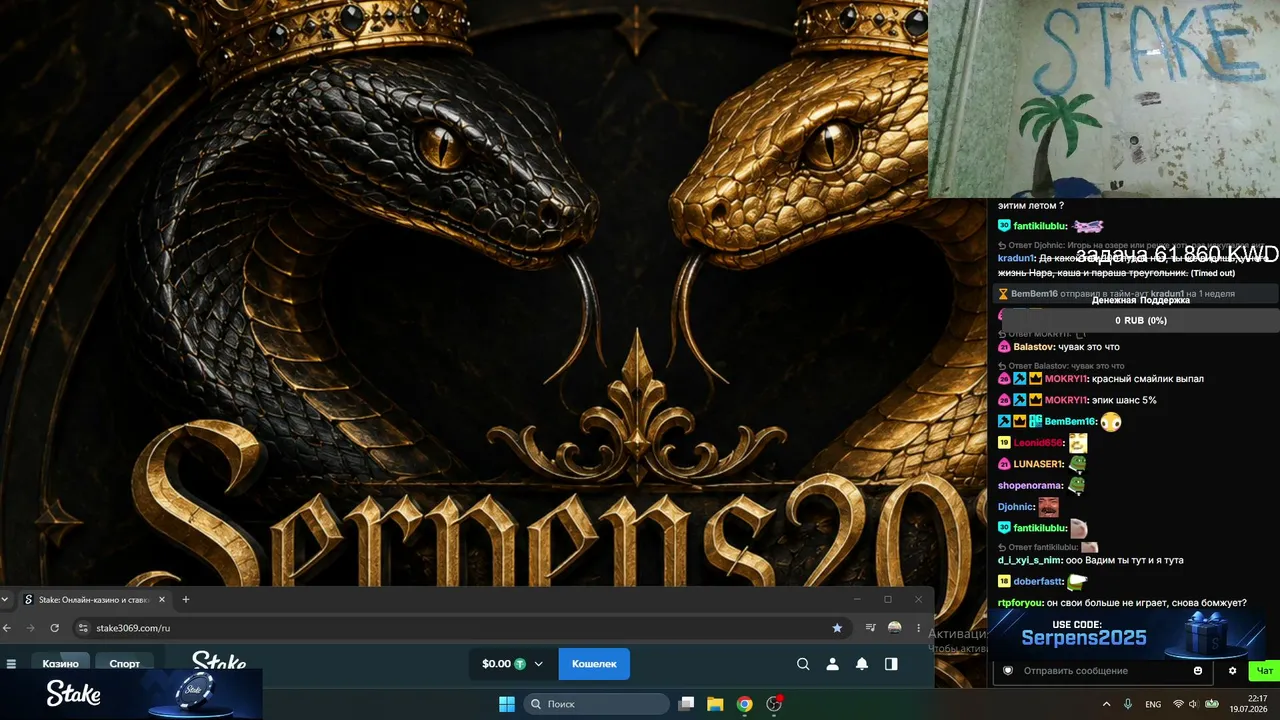Image resolution: width=1280 pixels, height=720 pixels.
Task: Expand the tab search chevron
Action: [5, 600]
